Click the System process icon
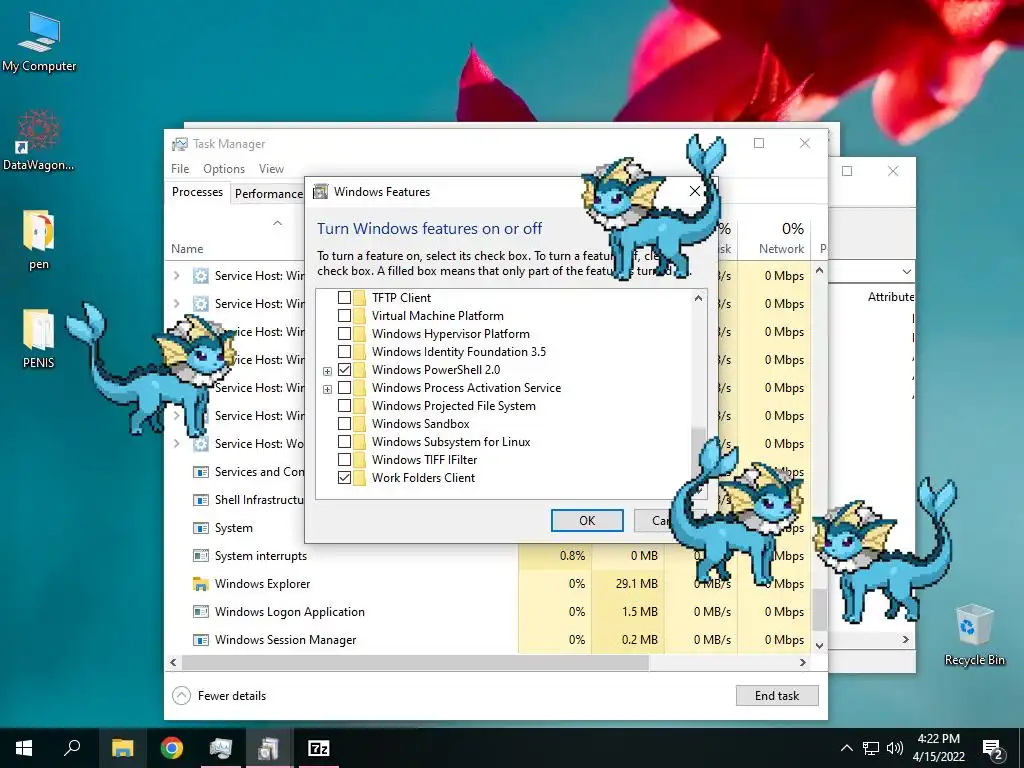 coord(200,528)
